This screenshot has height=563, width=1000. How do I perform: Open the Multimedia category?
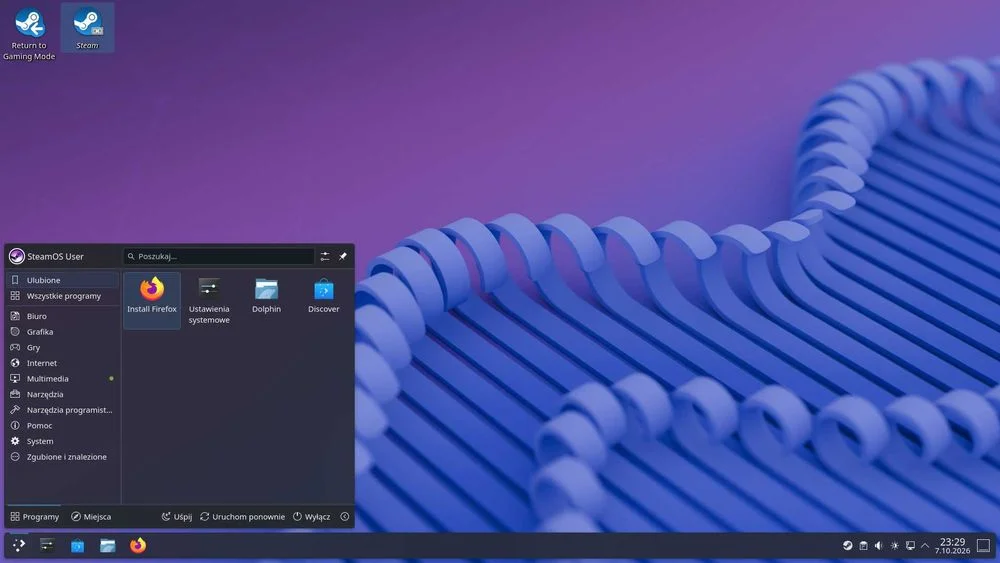pyautogui.click(x=62, y=379)
